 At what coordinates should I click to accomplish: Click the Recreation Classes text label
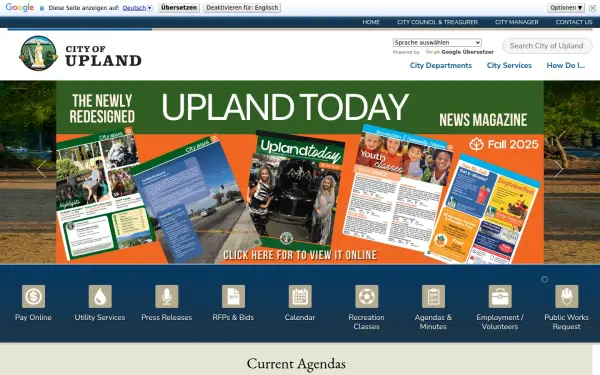coord(367,322)
